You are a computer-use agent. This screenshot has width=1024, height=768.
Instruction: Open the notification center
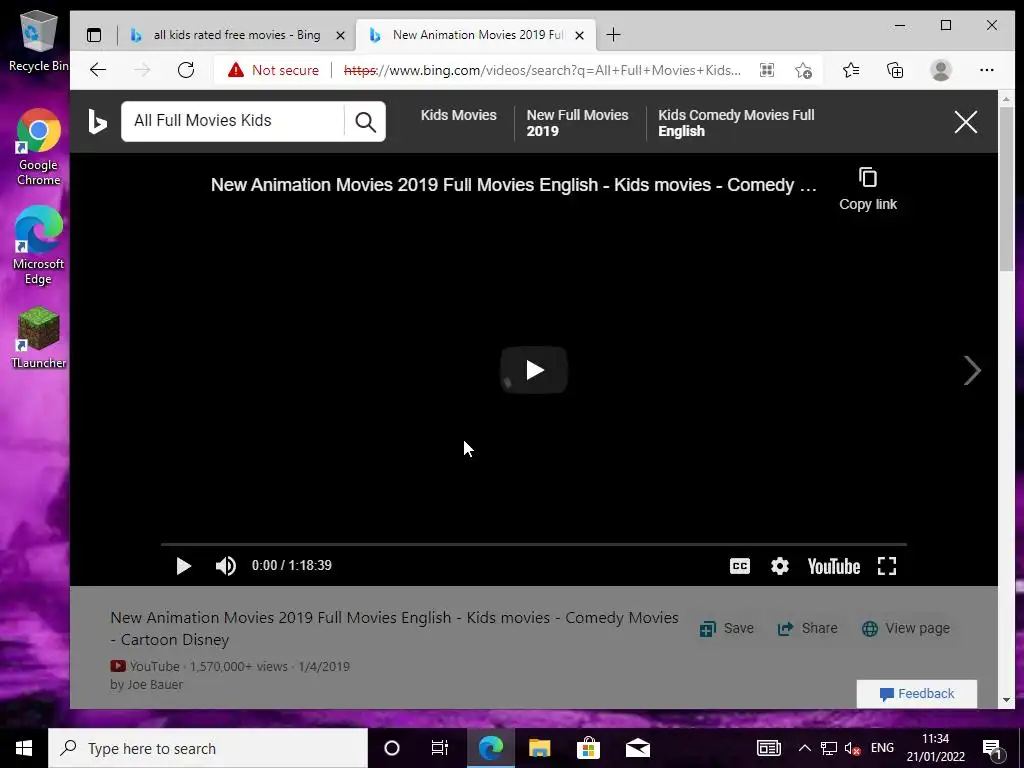click(x=992, y=748)
